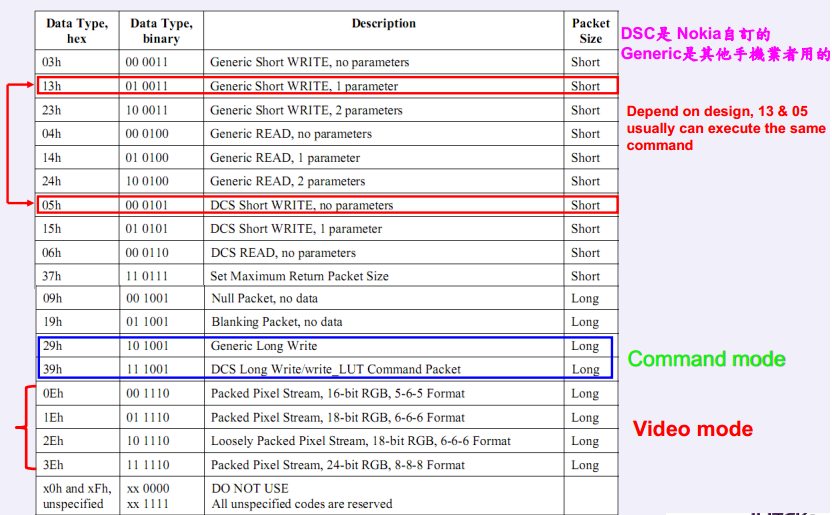This screenshot has width=832, height=515.
Task: Select 'Generic READ, no parameters' text
Action: pyautogui.click(x=291, y=134)
